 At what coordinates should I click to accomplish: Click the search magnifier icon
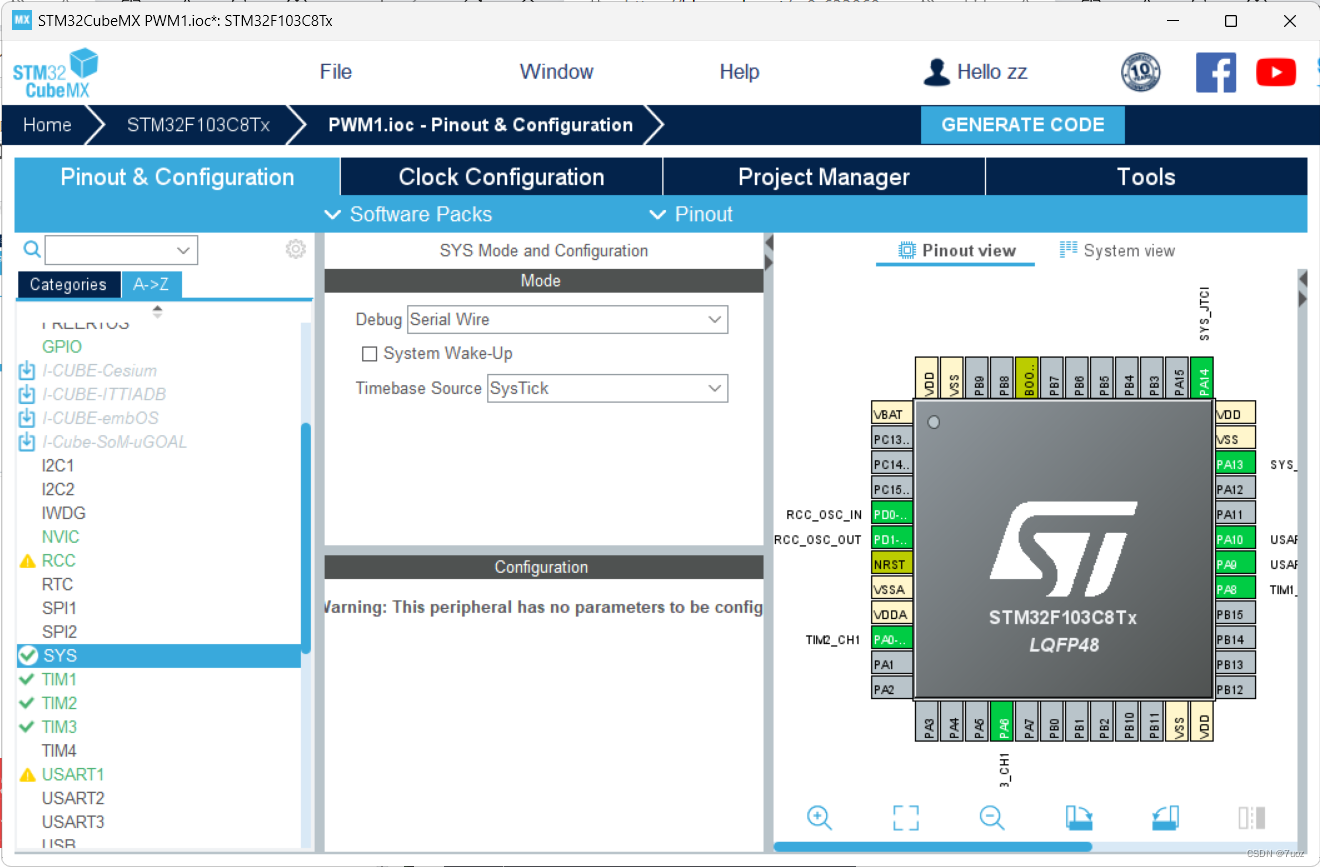click(32, 249)
